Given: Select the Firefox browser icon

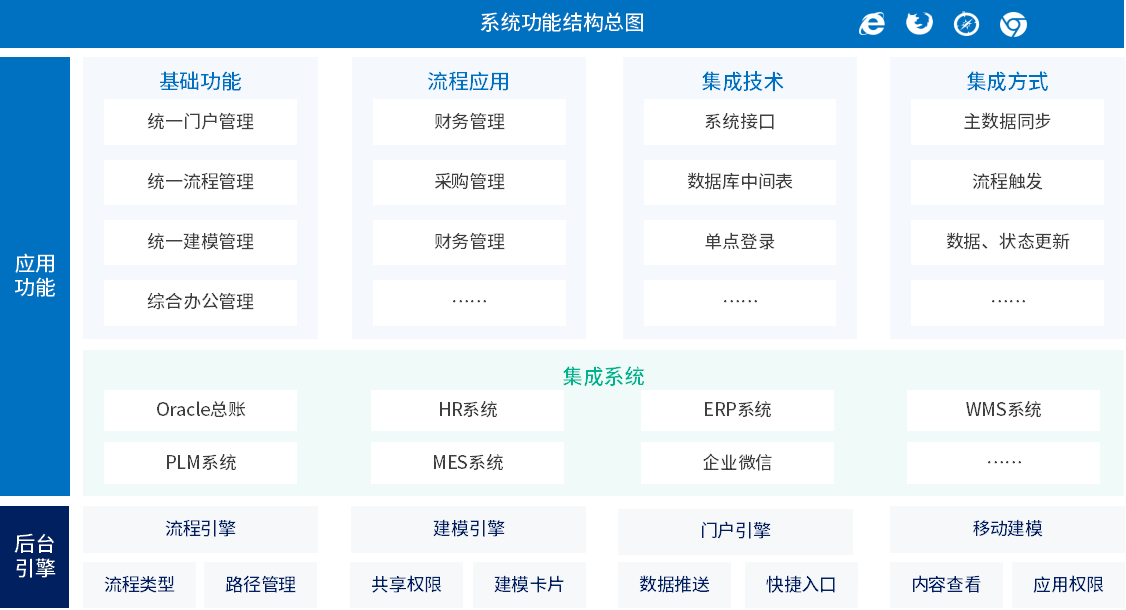Looking at the screenshot, I should (918, 23).
